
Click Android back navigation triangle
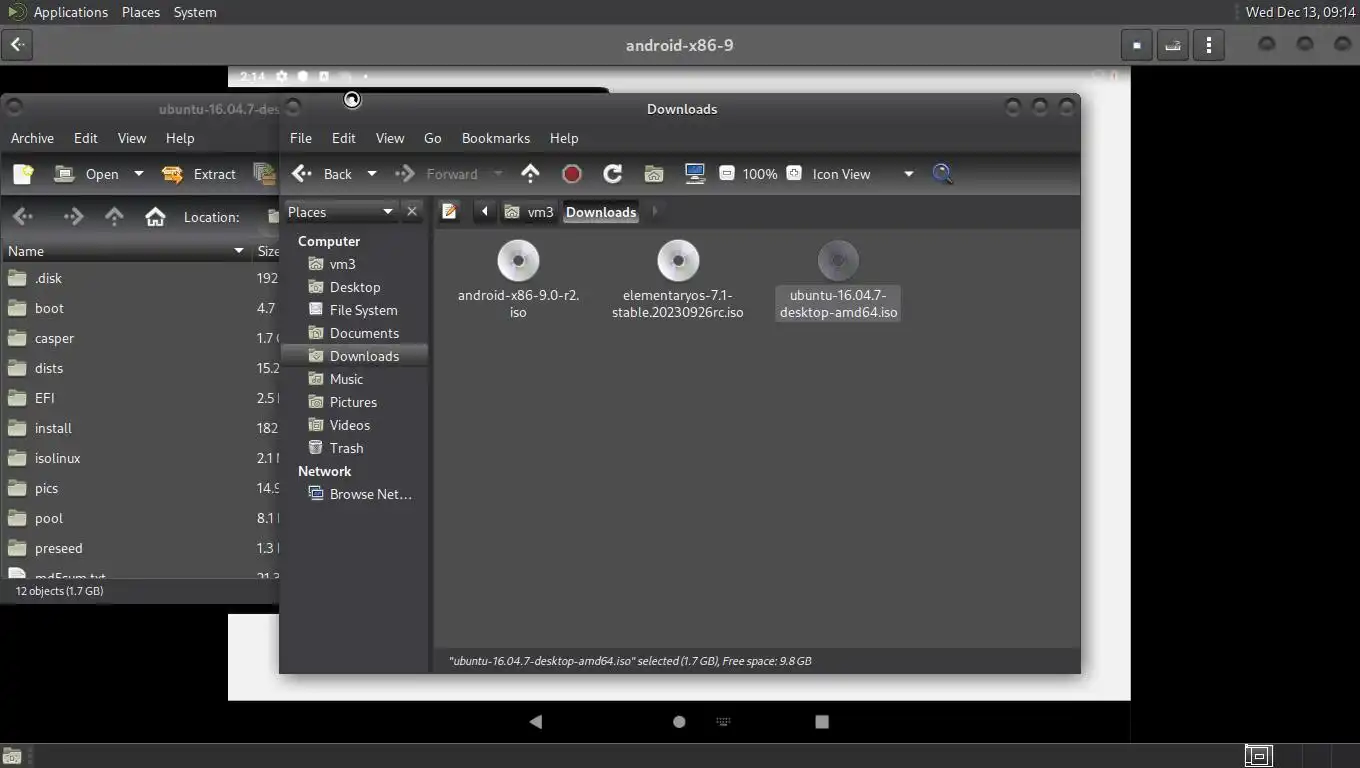(536, 721)
